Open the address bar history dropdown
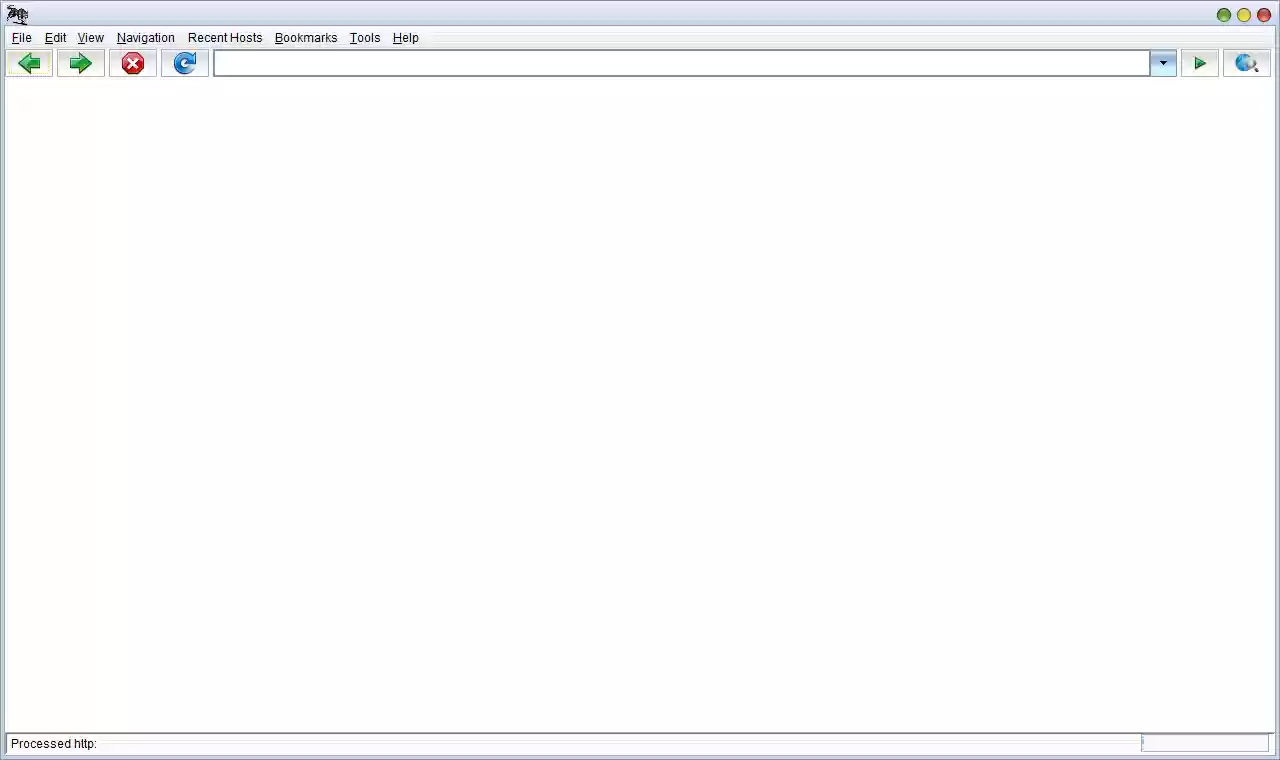This screenshot has width=1280, height=760. 1162,63
